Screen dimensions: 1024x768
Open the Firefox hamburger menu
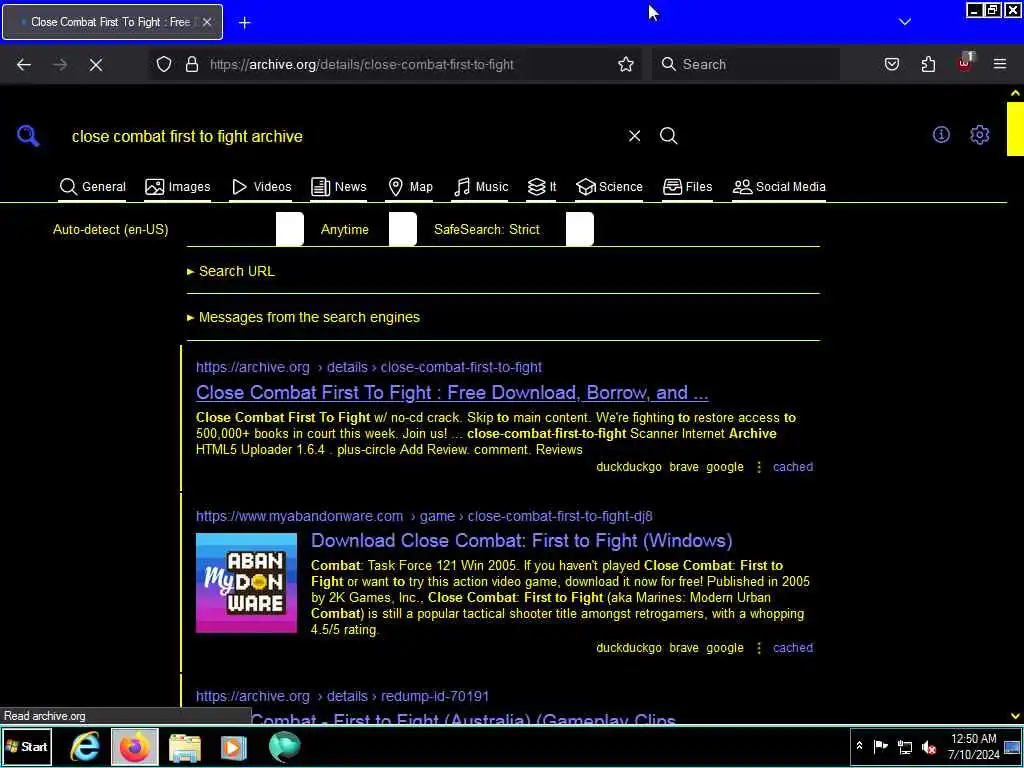coord(1000,64)
